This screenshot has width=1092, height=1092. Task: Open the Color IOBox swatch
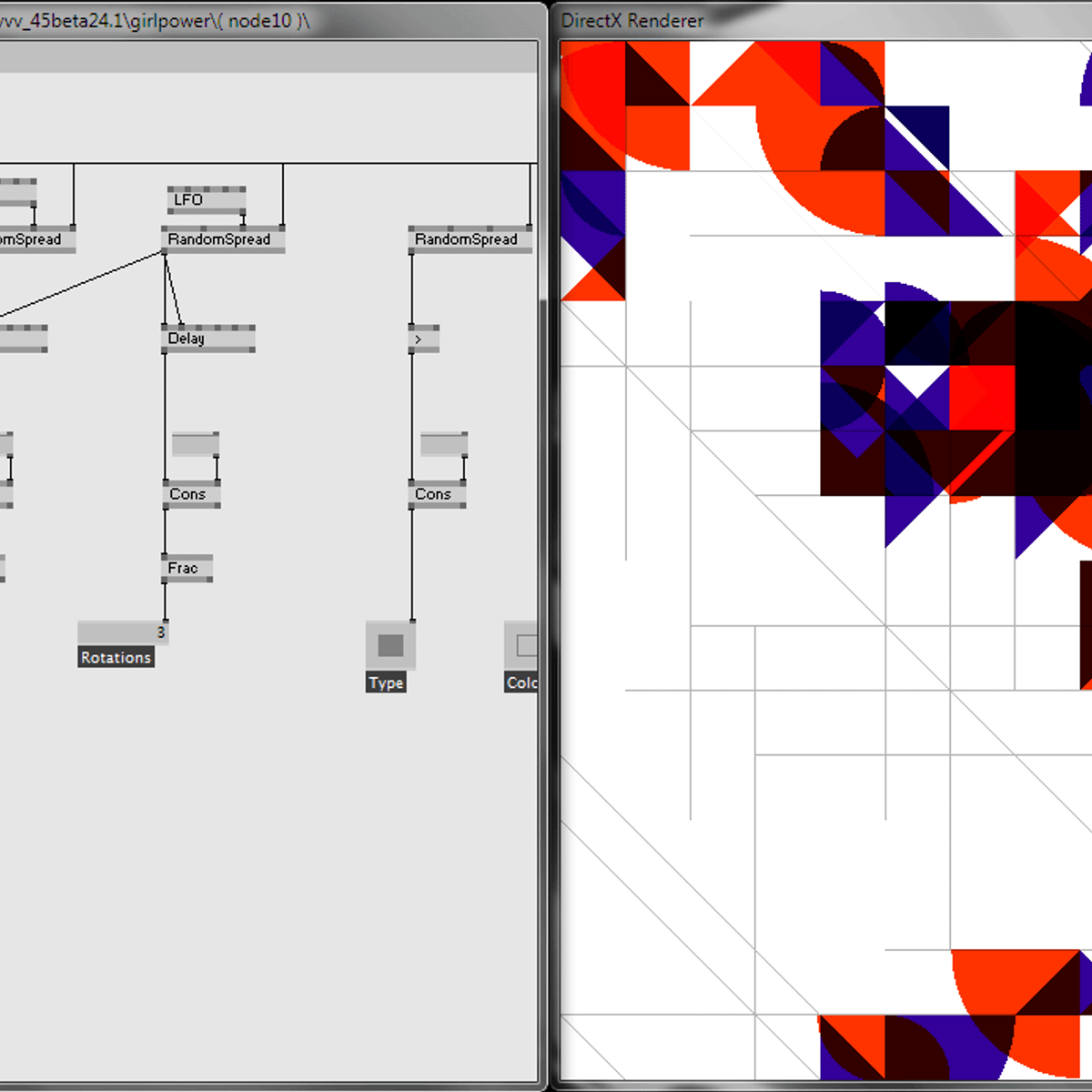[x=524, y=645]
